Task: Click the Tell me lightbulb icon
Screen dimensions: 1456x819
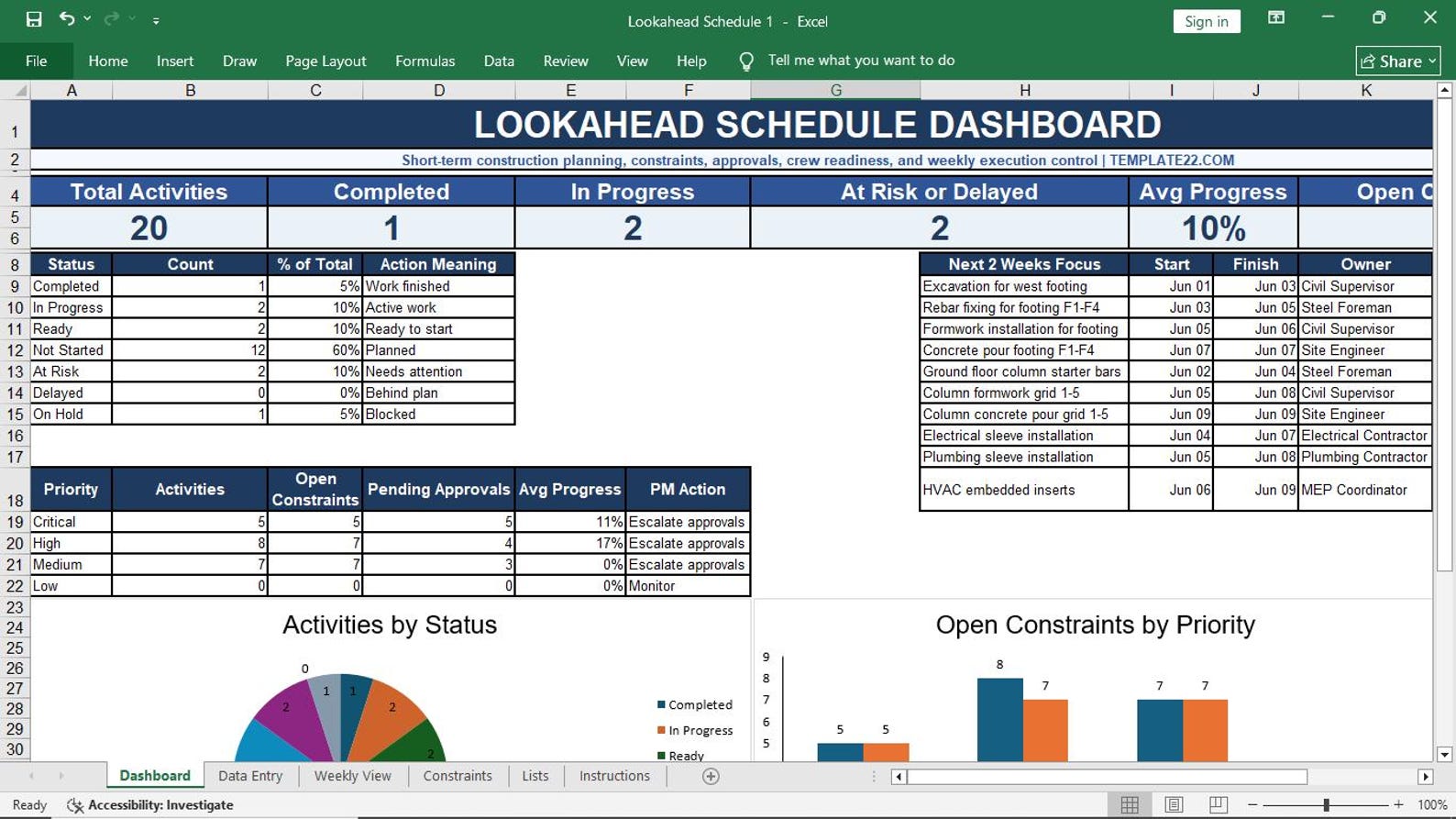Action: pyautogui.click(x=746, y=61)
